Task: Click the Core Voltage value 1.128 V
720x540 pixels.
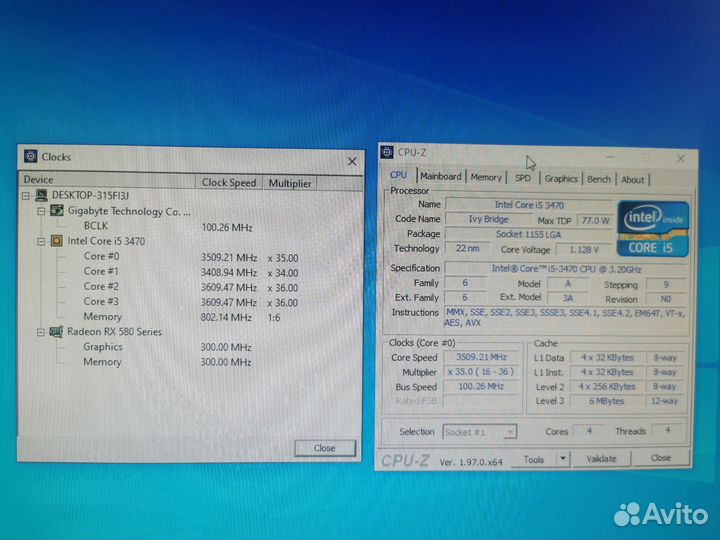Action: [584, 249]
